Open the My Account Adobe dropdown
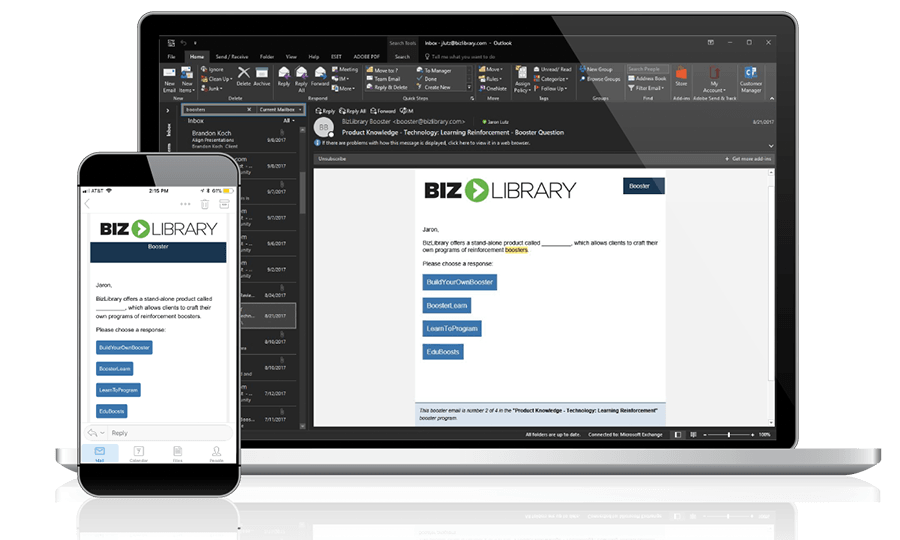Screen dimensions: 900x540 (x=715, y=80)
